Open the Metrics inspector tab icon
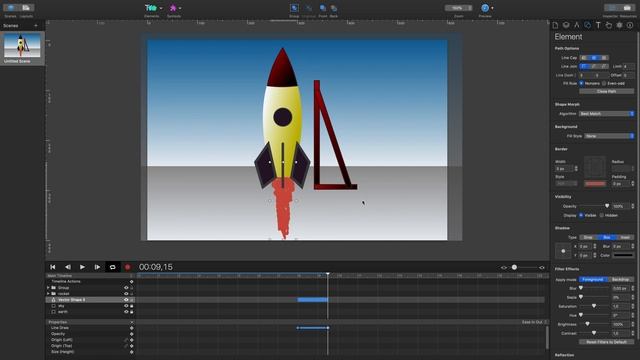This screenshot has width=640, height=360. [x=577, y=25]
